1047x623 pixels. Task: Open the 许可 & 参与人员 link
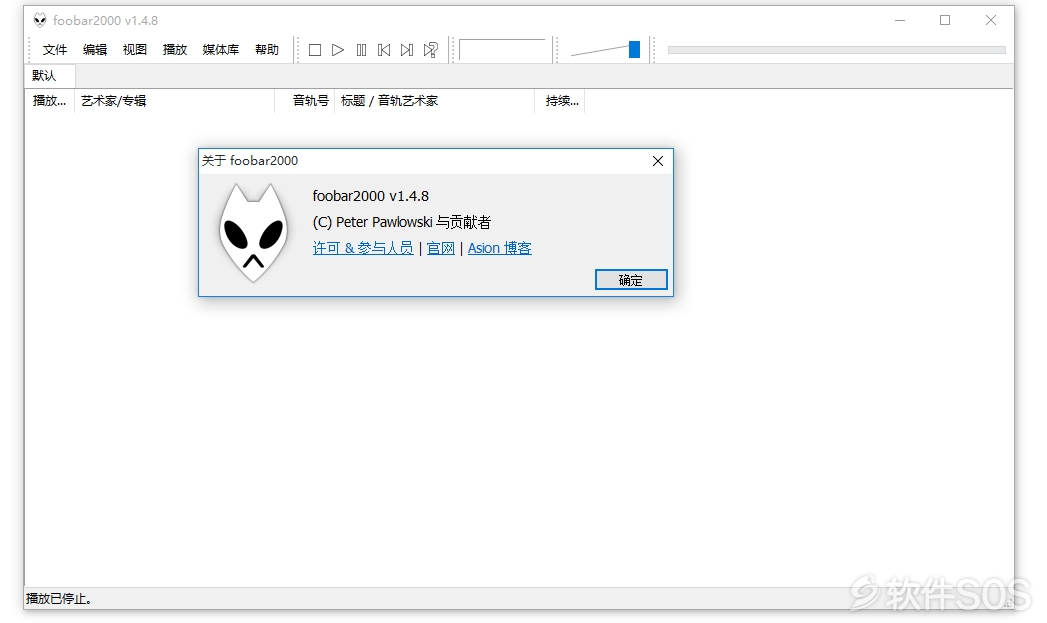(363, 248)
